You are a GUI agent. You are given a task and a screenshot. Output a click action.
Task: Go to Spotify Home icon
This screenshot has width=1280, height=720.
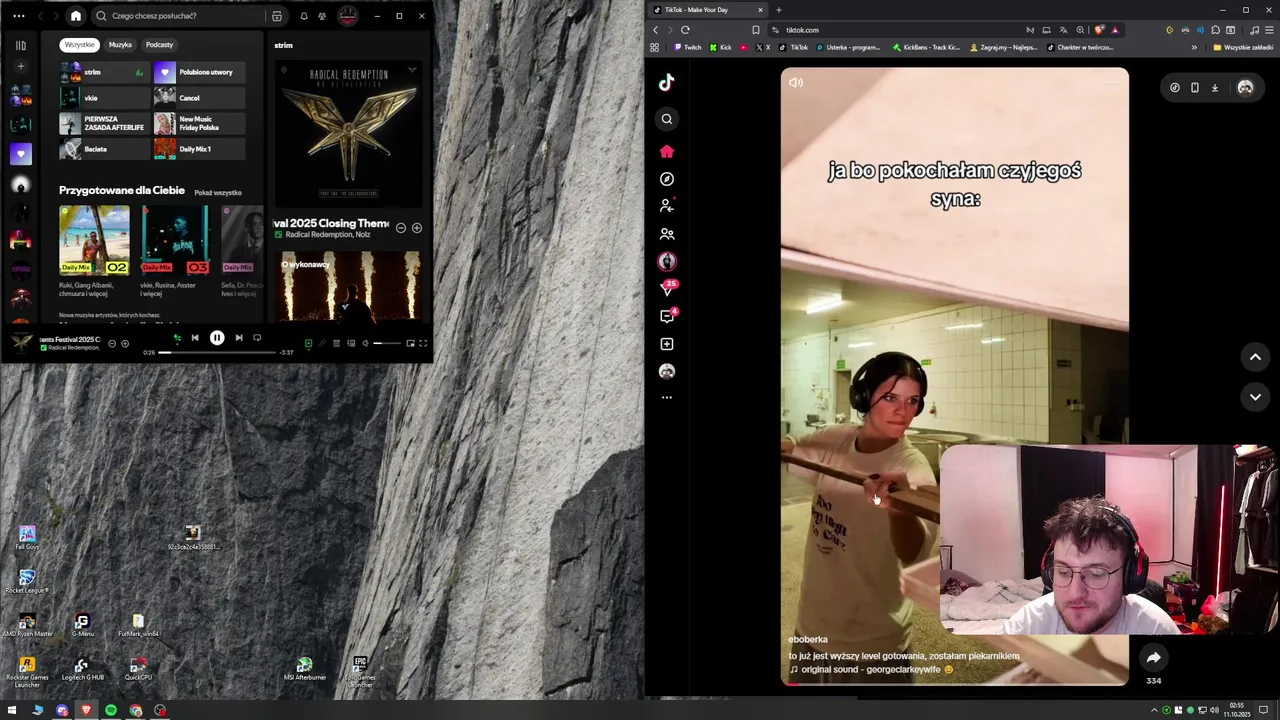click(x=75, y=16)
